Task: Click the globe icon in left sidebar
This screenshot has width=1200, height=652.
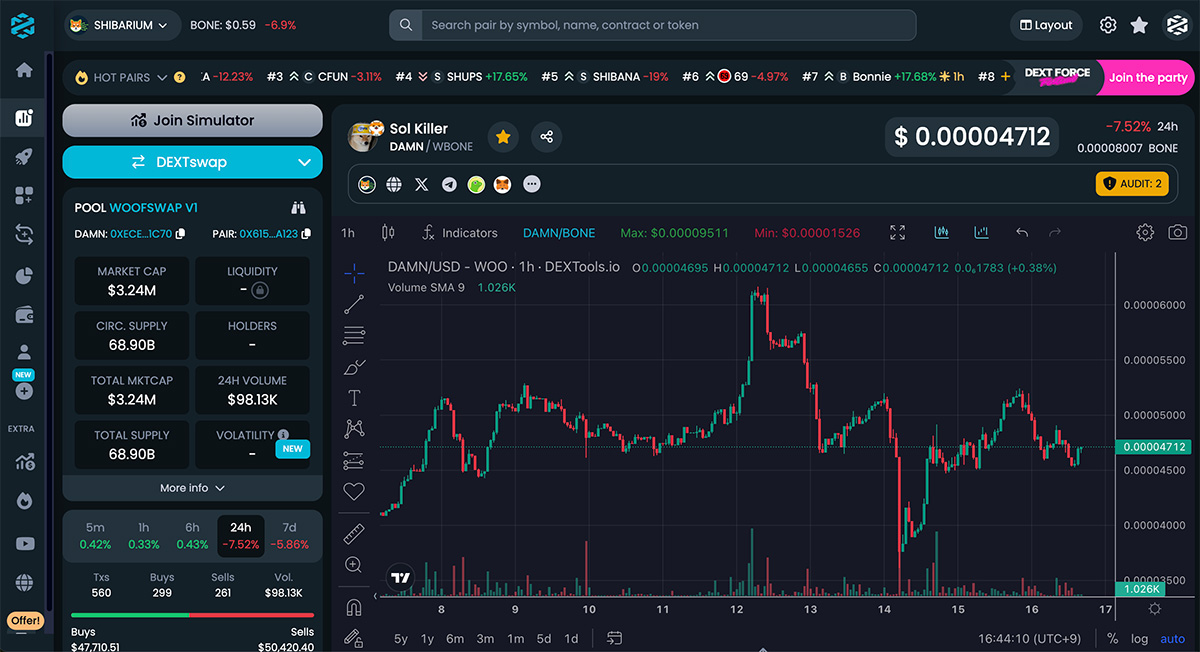Action: [x=24, y=583]
